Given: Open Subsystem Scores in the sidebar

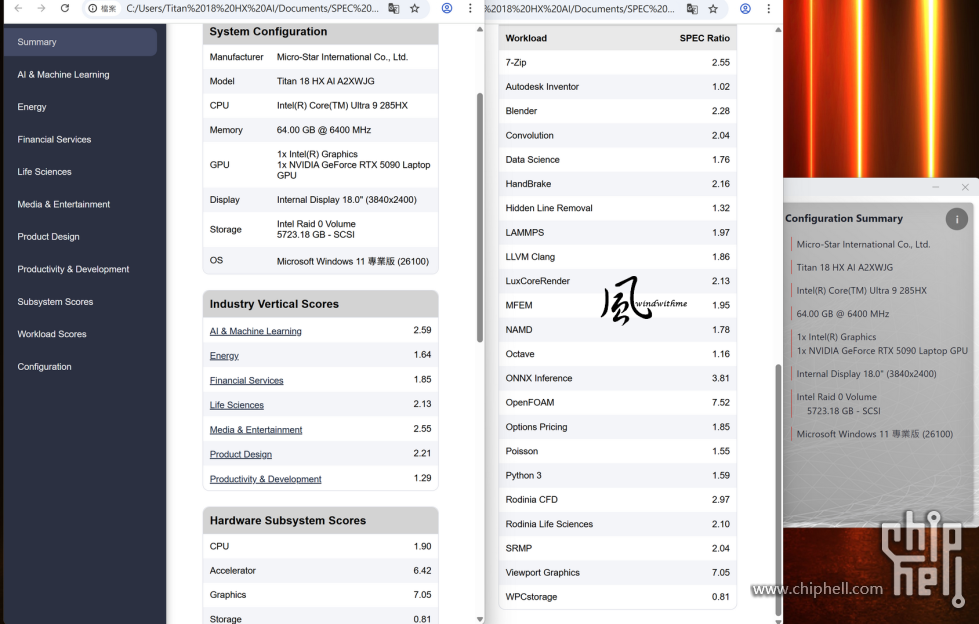Looking at the screenshot, I should 55,302.
